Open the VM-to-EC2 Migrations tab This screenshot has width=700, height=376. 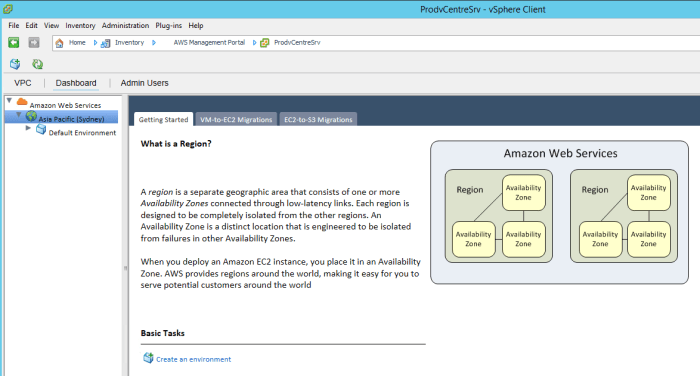(236, 119)
